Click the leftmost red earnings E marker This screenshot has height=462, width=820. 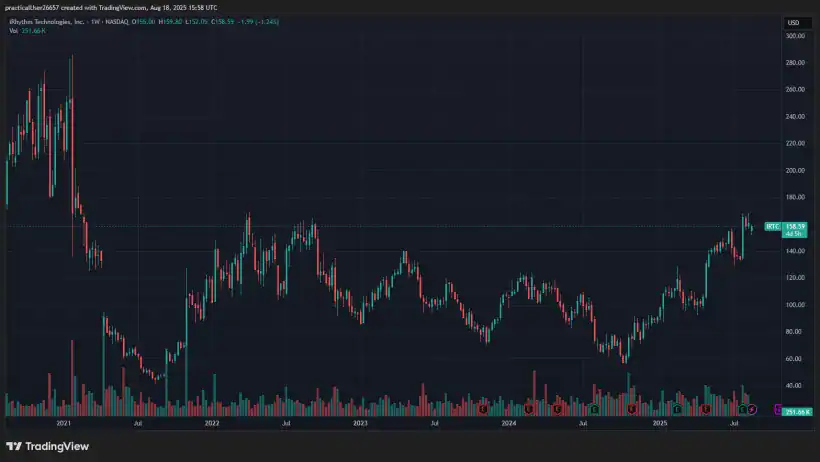click(x=483, y=409)
